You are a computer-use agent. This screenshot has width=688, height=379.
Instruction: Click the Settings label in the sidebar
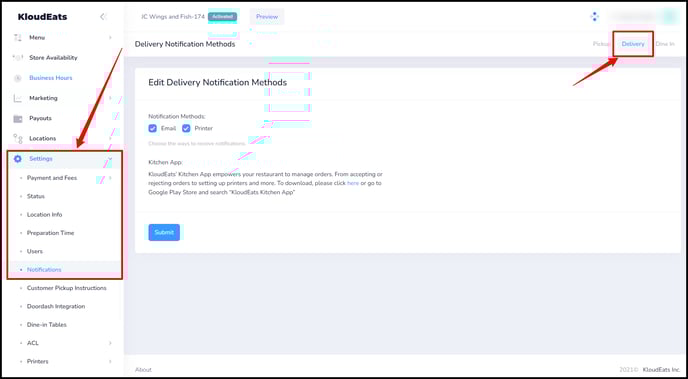[41, 159]
